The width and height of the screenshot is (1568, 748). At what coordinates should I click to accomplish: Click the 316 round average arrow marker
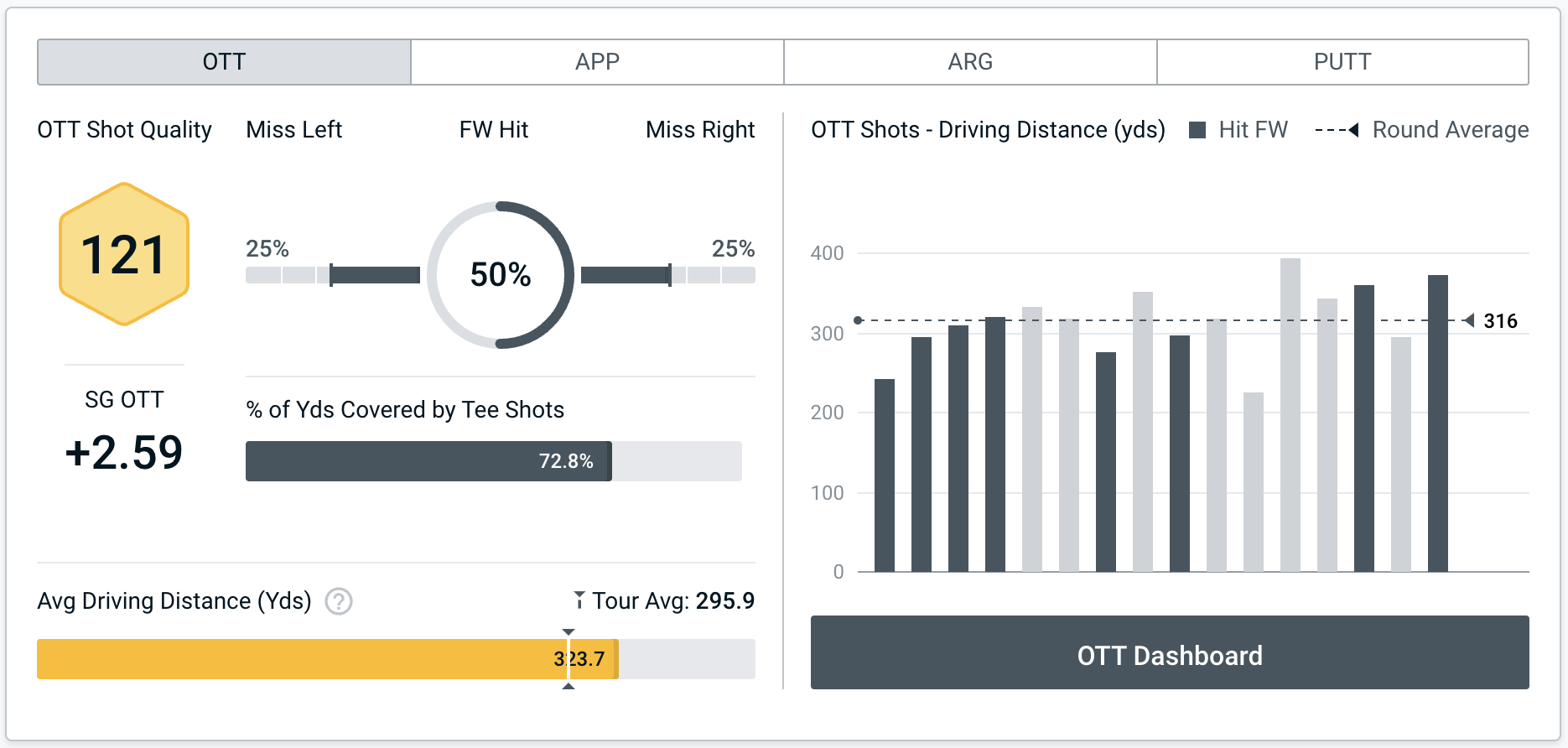[1469, 320]
